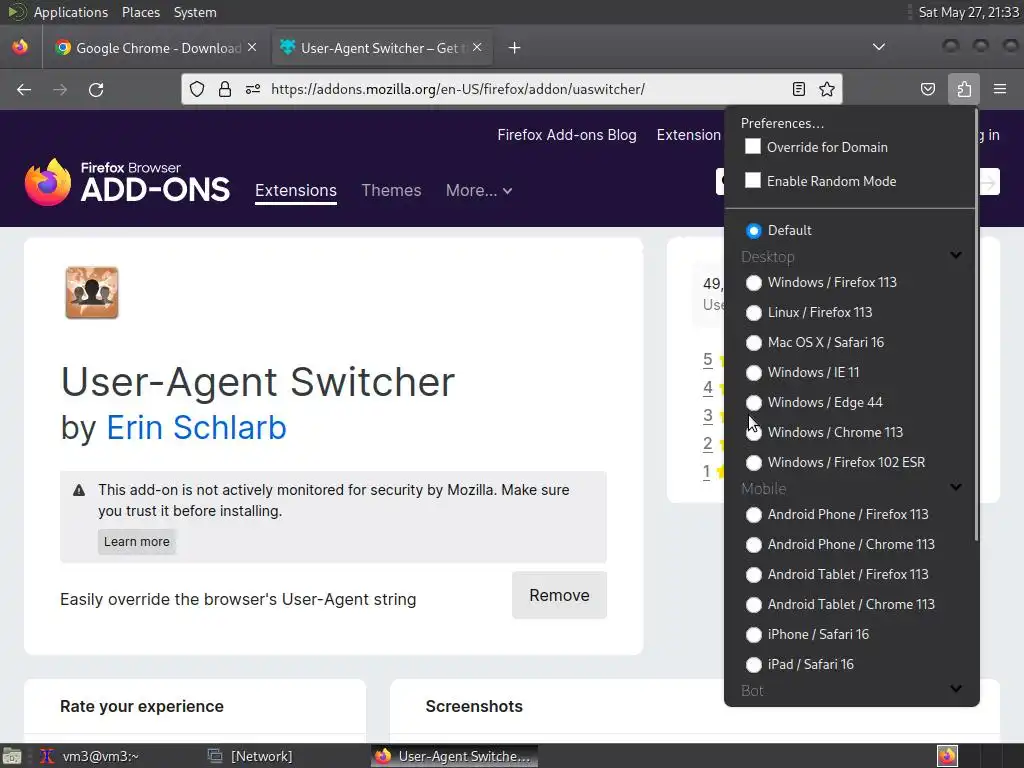
Task: Pick iPad / Safari 16 user agent
Action: click(754, 665)
